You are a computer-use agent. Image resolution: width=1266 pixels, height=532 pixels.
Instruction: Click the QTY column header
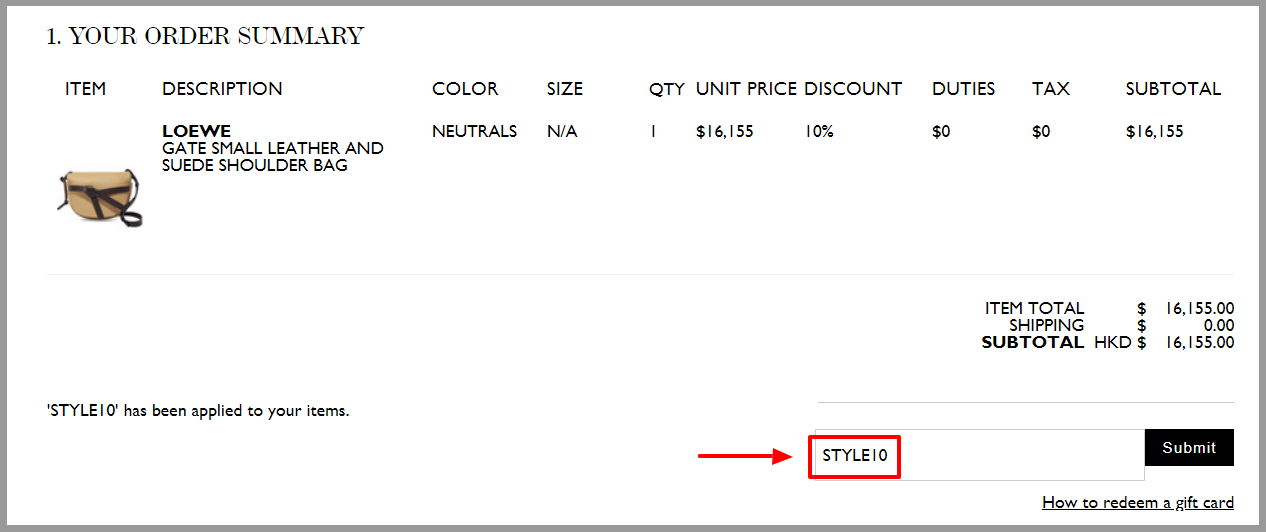tap(666, 89)
